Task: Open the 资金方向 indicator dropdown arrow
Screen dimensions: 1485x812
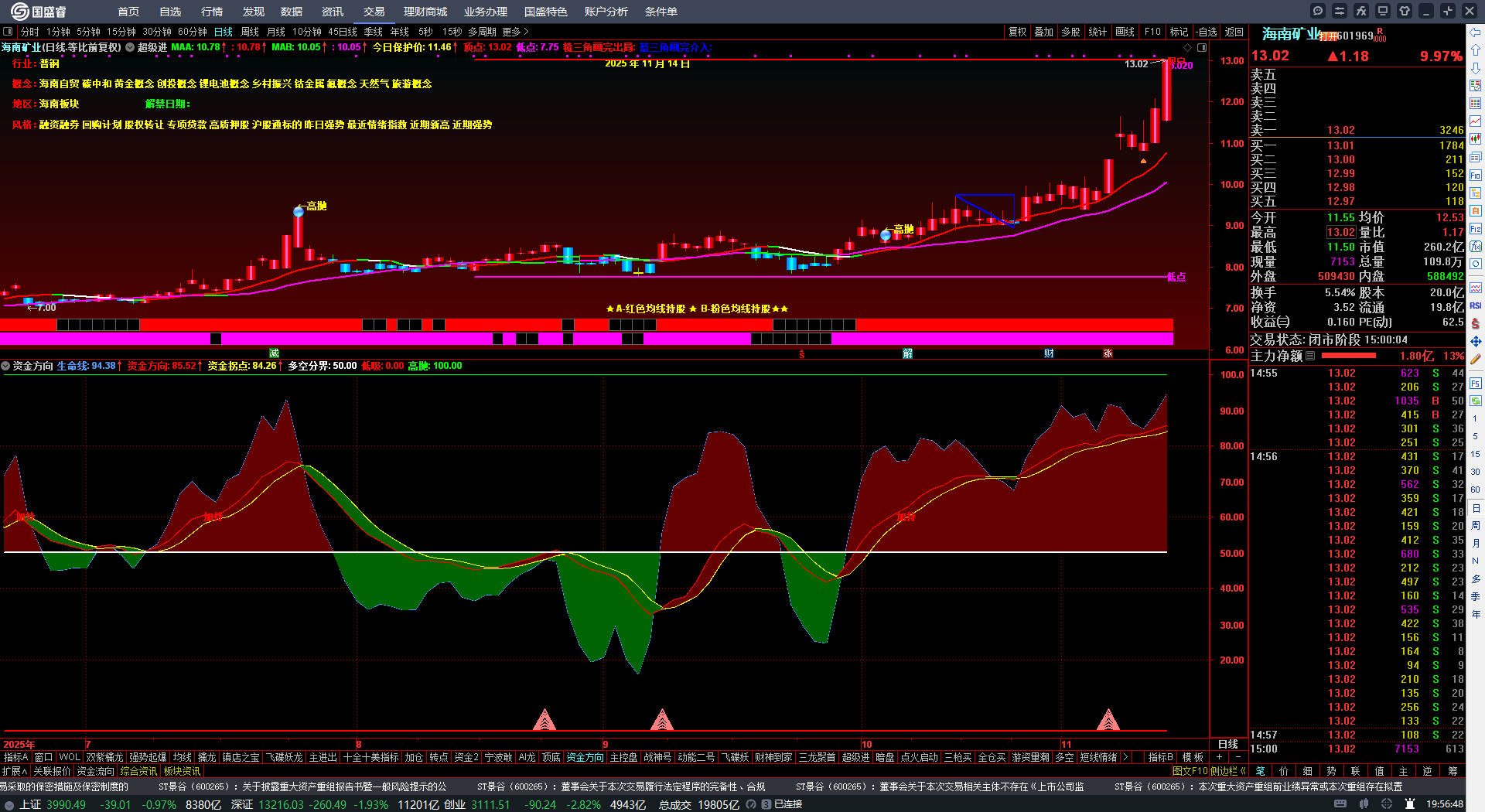Action: [5, 366]
